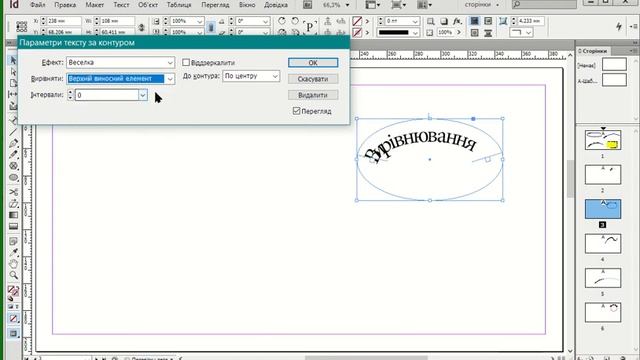The image size is (640, 360).
Task: Open the Об'єкт menu
Action: coord(148,5)
